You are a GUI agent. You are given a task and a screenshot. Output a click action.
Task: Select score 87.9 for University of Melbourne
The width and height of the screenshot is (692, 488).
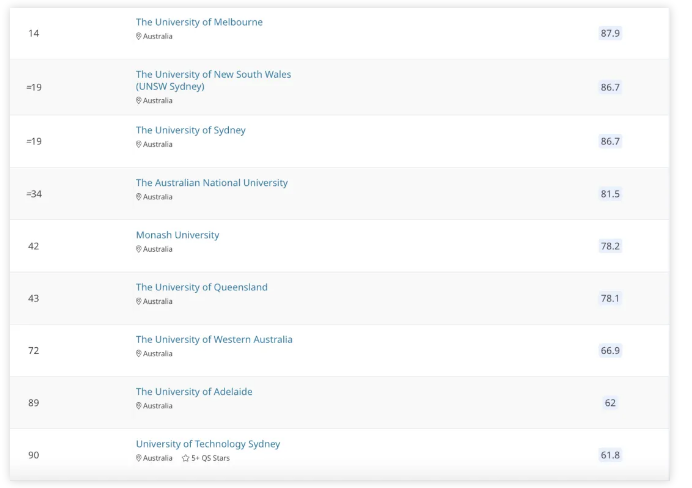click(610, 33)
